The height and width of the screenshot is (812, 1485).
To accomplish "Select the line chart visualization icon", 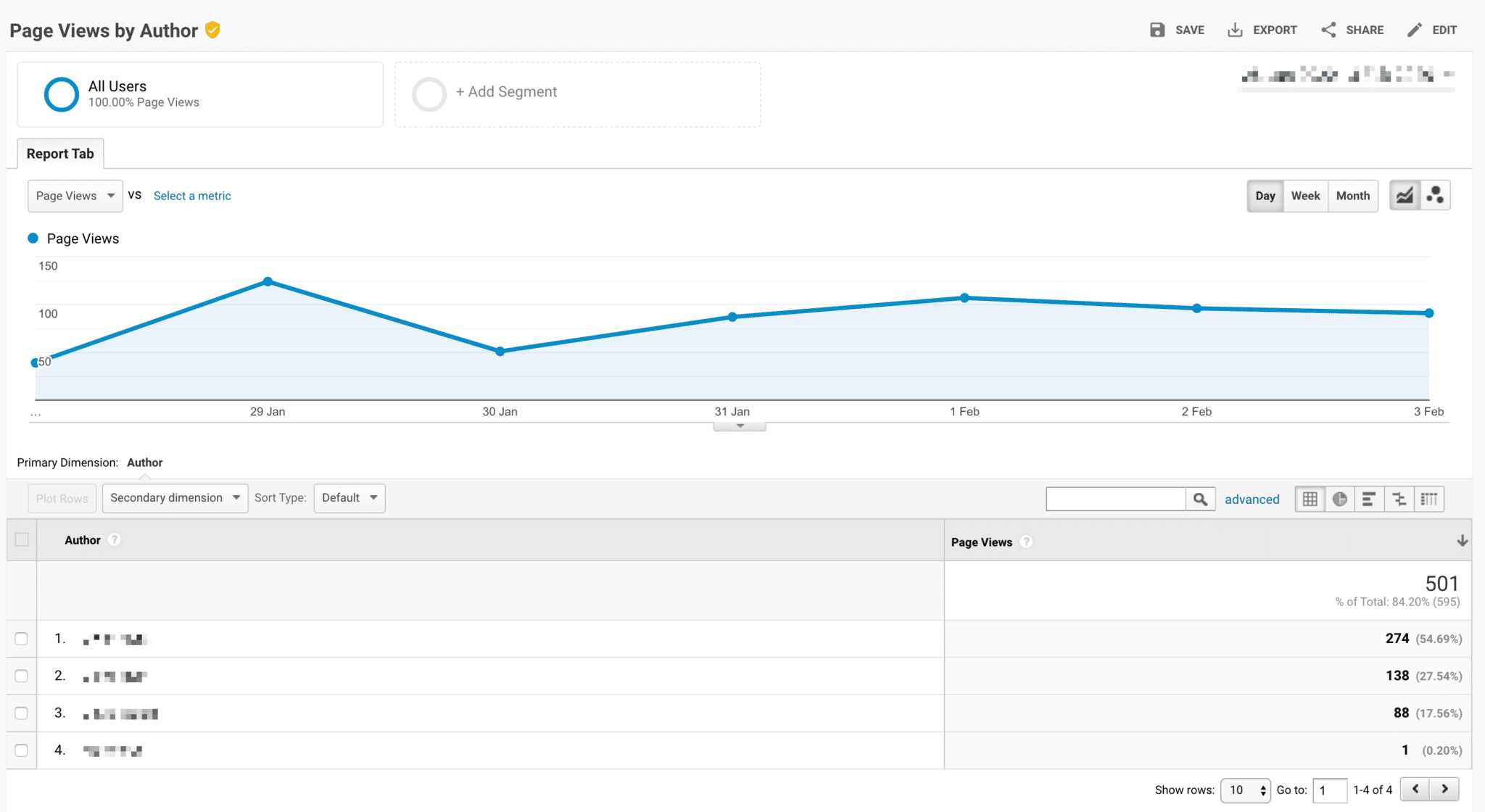I will point(1405,195).
